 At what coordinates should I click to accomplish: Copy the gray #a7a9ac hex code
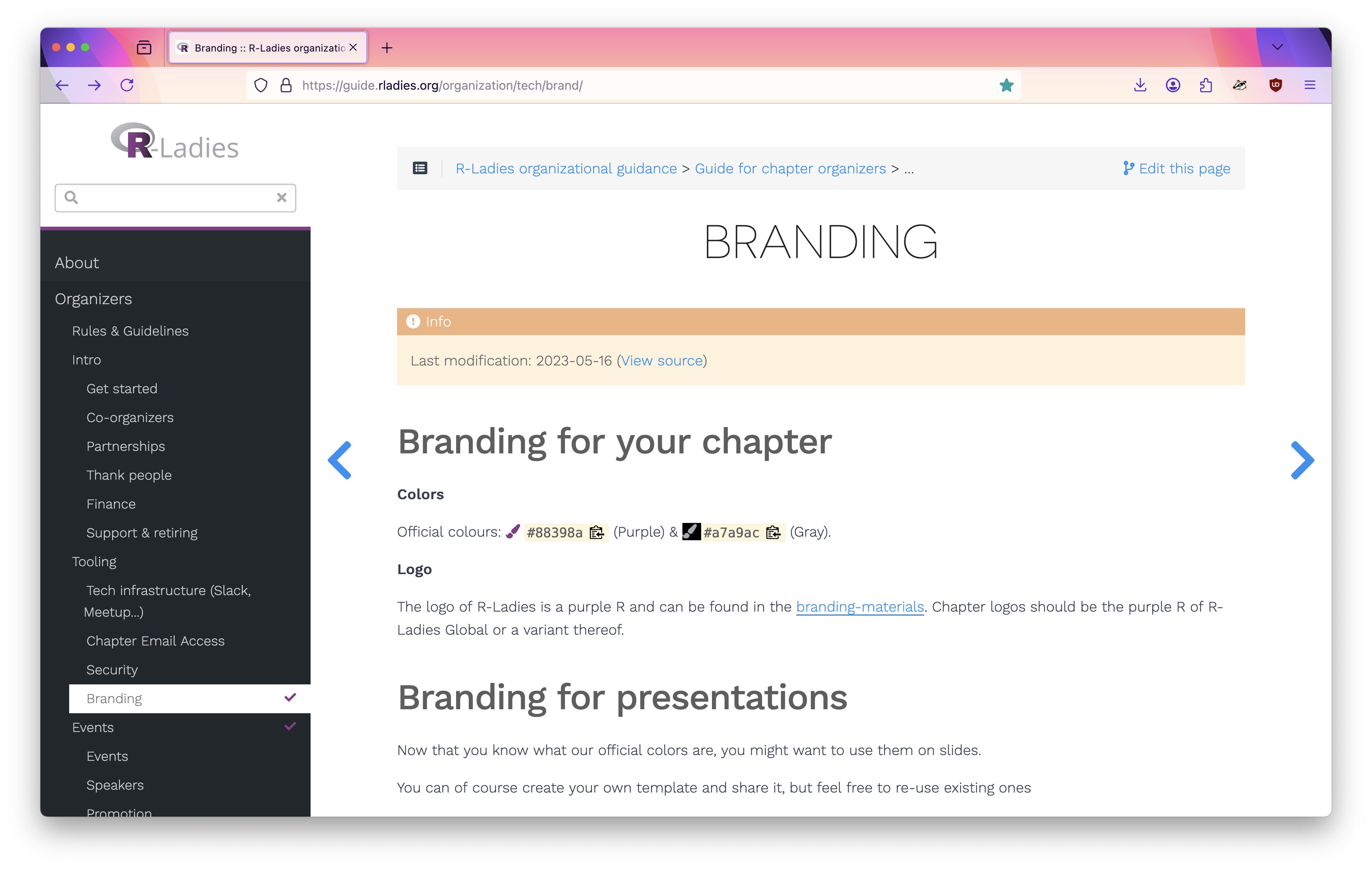pos(773,533)
